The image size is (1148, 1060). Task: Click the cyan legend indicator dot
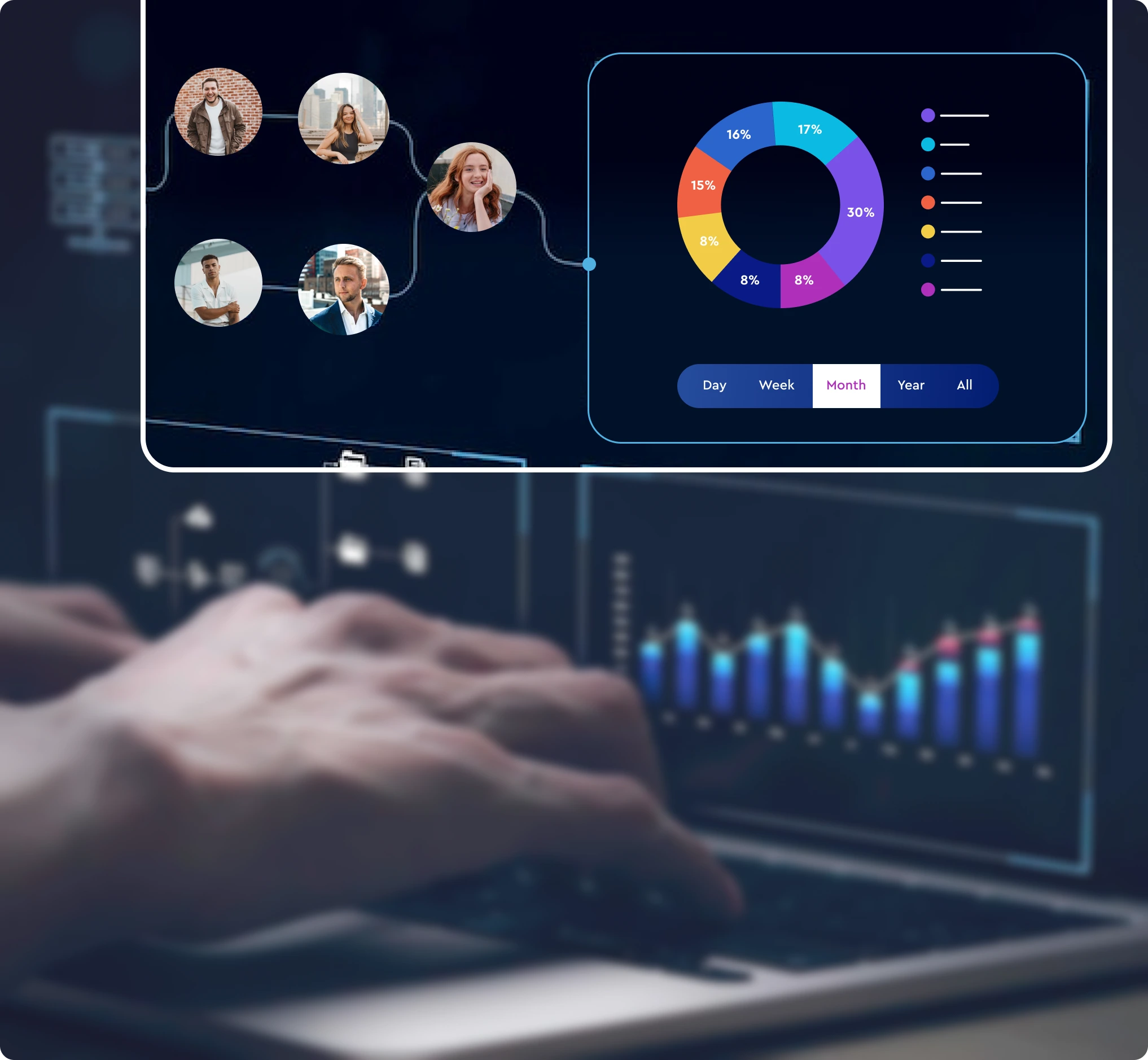click(927, 143)
